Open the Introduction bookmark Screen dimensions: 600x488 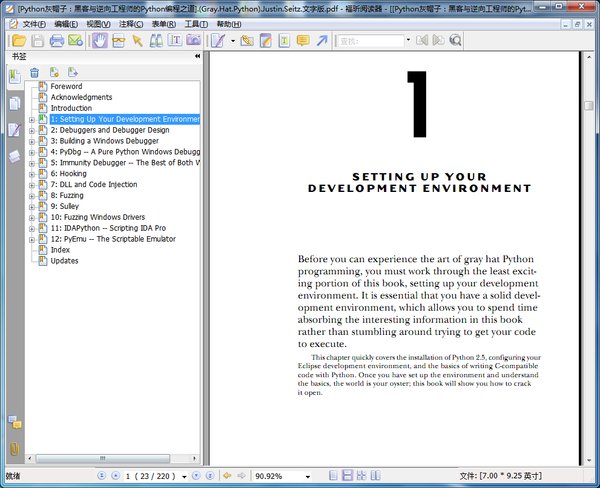tap(71, 108)
